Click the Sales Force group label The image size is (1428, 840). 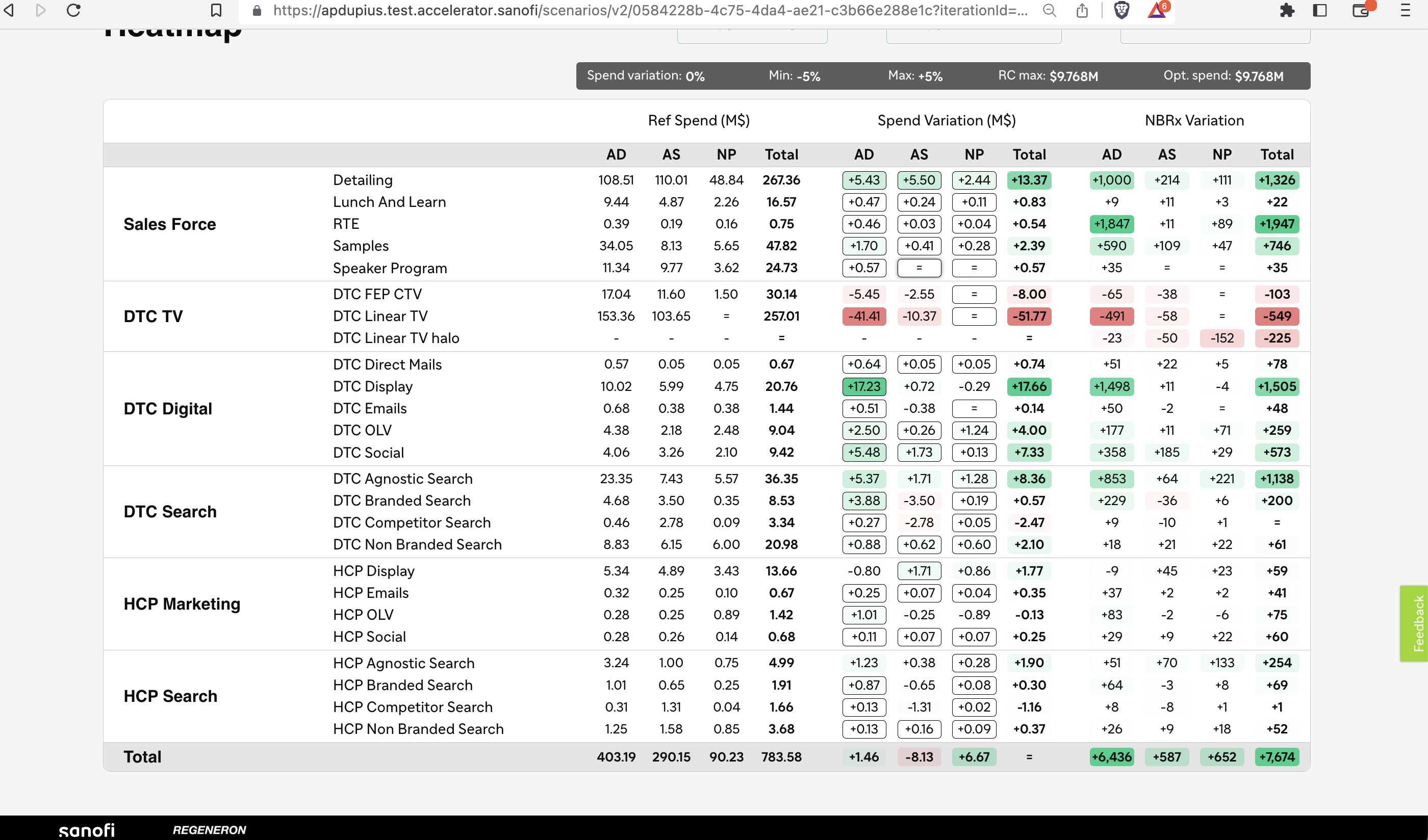[x=169, y=224]
